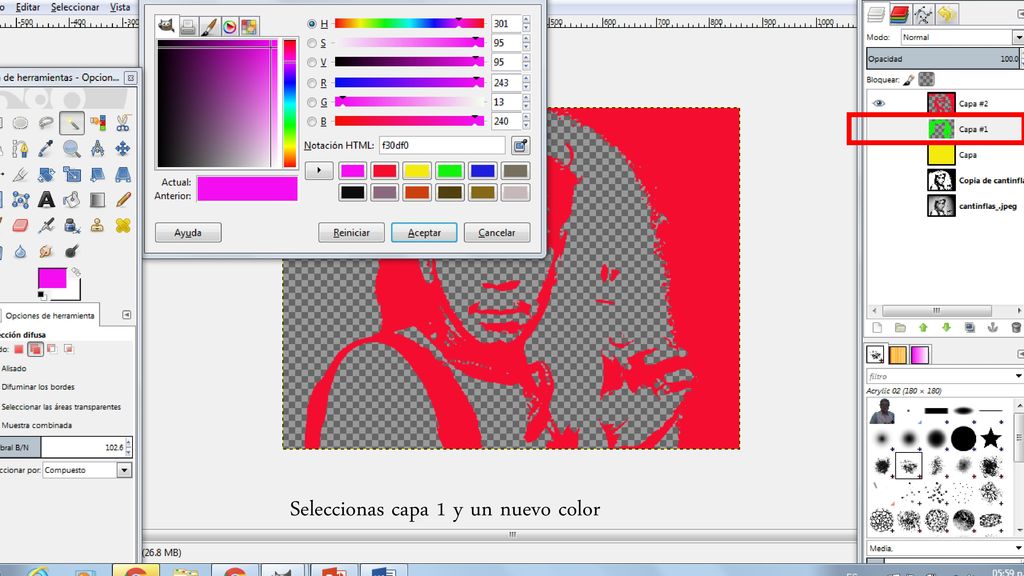
Task: Switch to the Paths tab
Action: [923, 14]
